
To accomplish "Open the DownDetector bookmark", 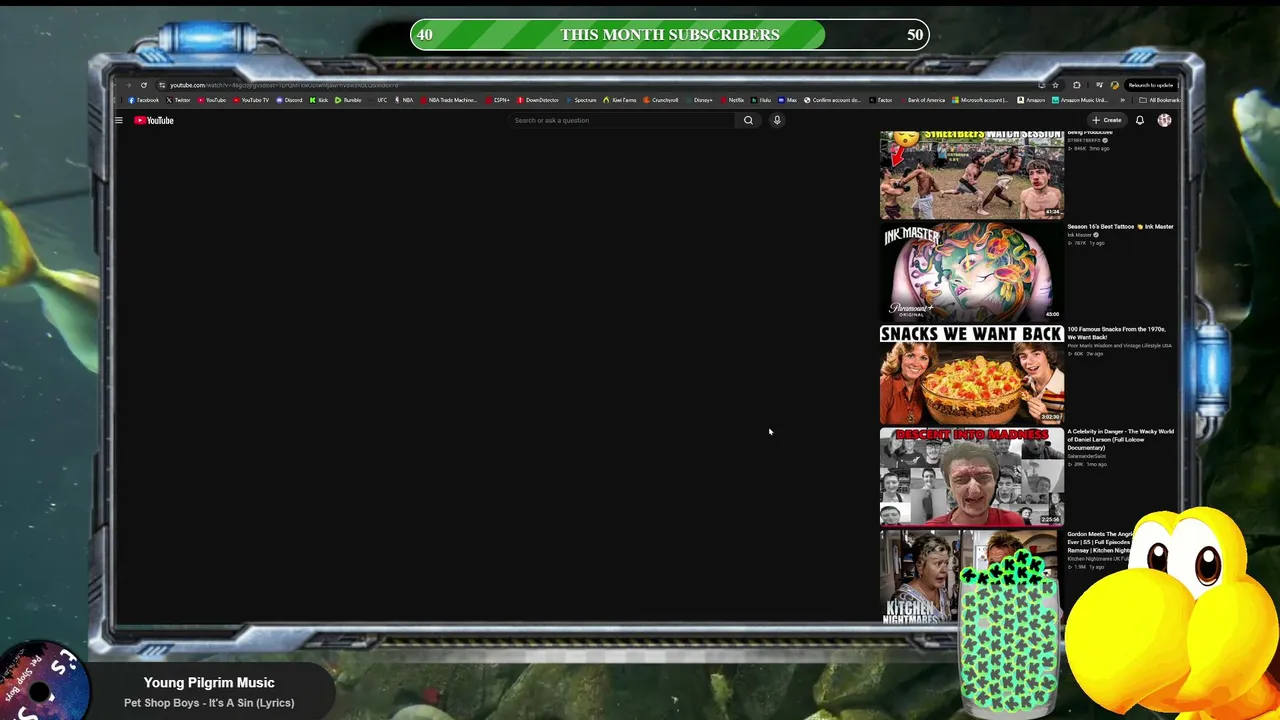I will point(538,100).
